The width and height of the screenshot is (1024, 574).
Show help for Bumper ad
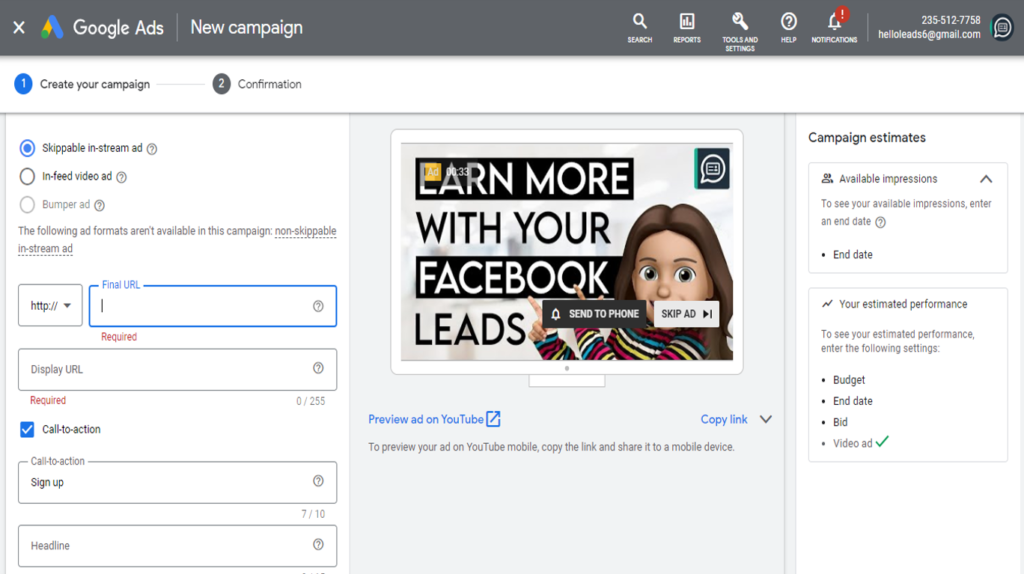pos(99,205)
